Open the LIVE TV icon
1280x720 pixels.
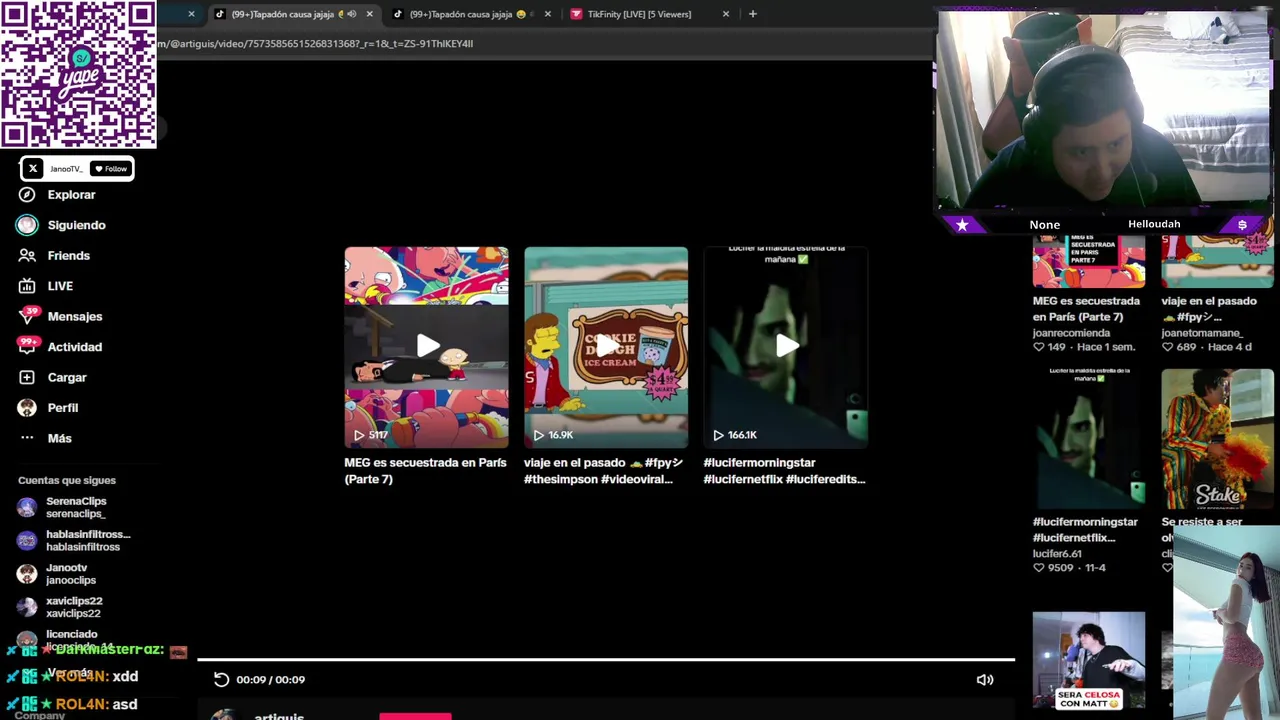pyautogui.click(x=27, y=286)
